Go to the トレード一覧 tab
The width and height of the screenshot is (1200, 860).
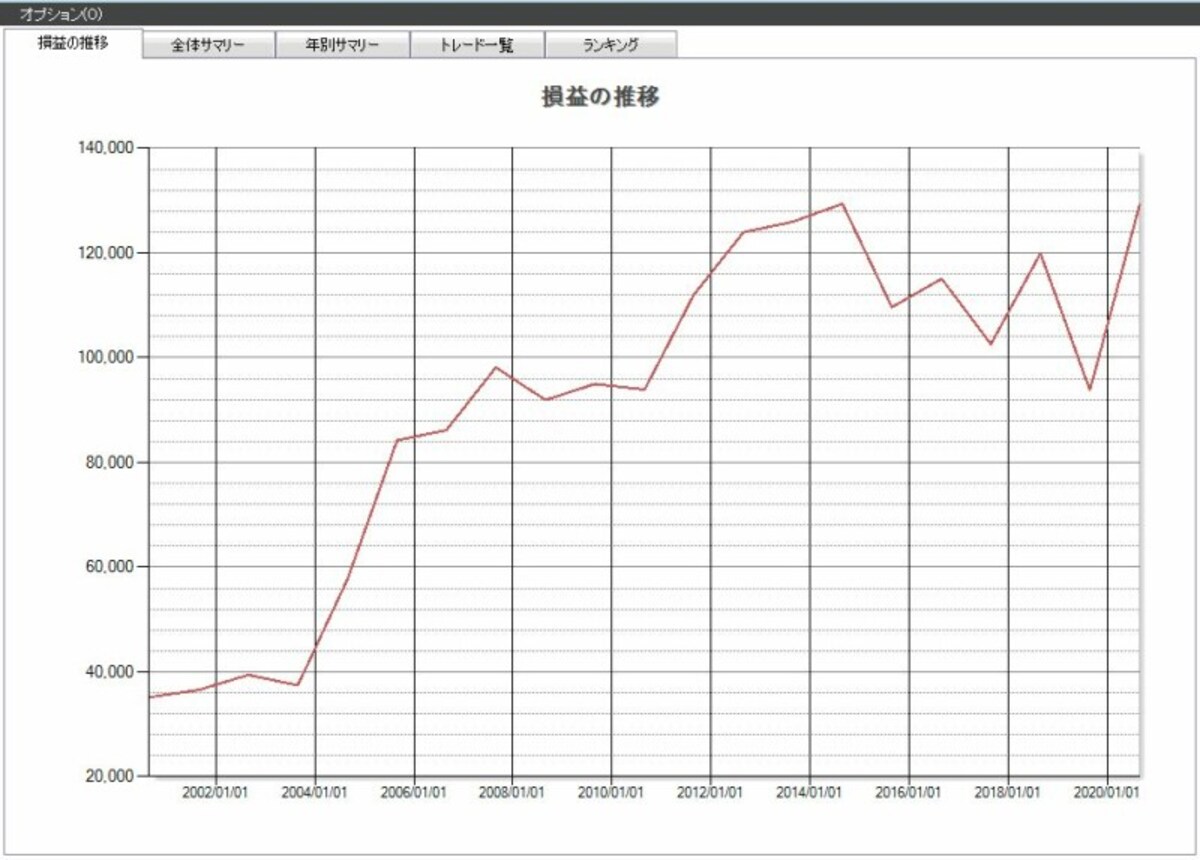[x=477, y=46]
